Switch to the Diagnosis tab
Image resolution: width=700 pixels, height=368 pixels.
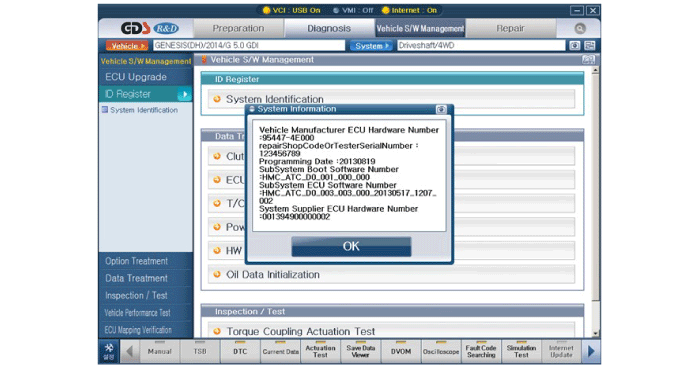[329, 29]
